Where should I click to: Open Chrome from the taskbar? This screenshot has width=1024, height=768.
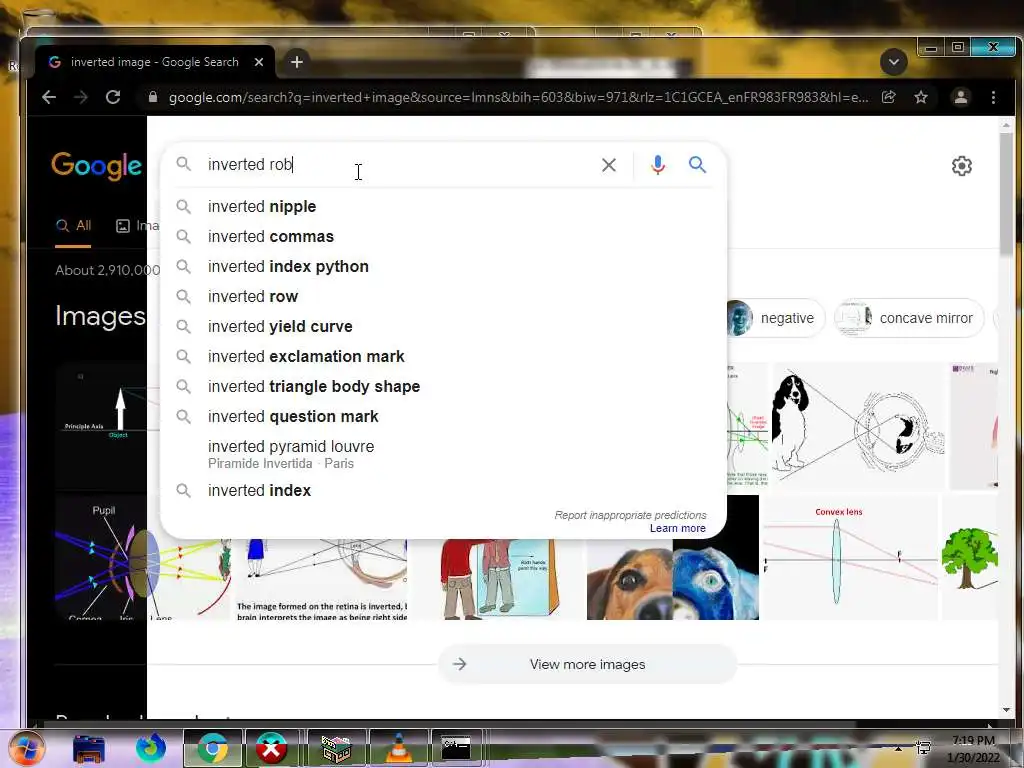pyautogui.click(x=212, y=748)
